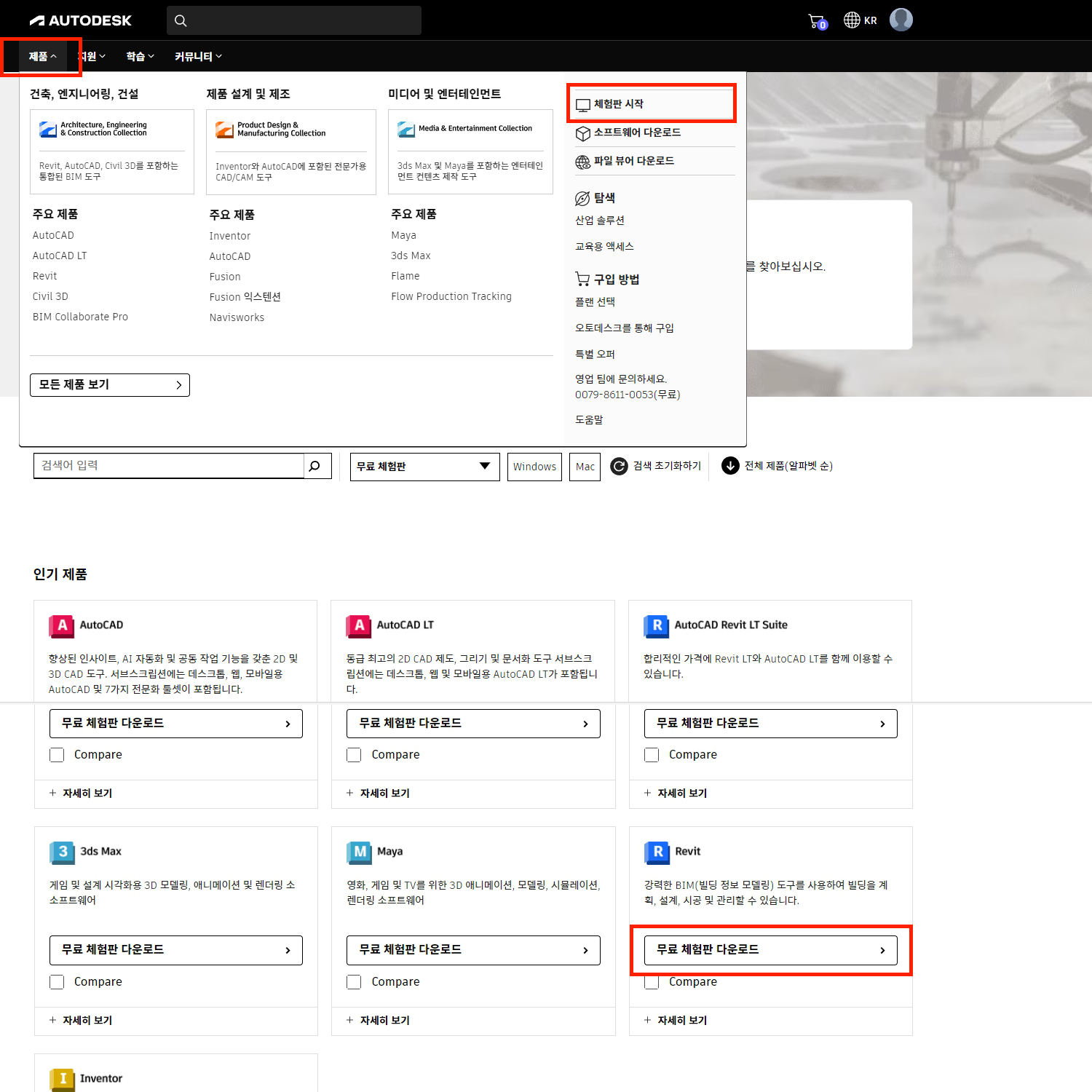Tick the Compare checkbox for 3ds Max
This screenshot has width=1092, height=1092.
tap(57, 982)
